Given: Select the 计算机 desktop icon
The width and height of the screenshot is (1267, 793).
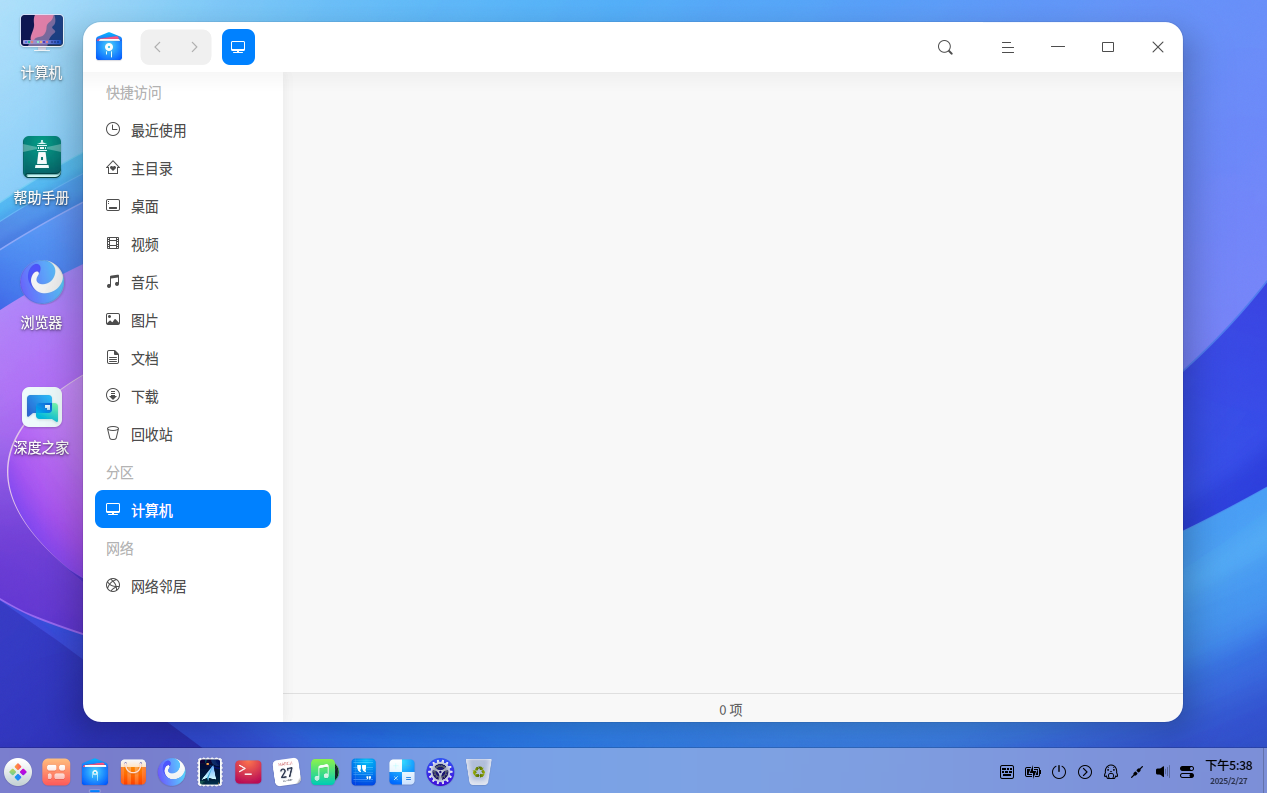Looking at the screenshot, I should click(x=42, y=47).
